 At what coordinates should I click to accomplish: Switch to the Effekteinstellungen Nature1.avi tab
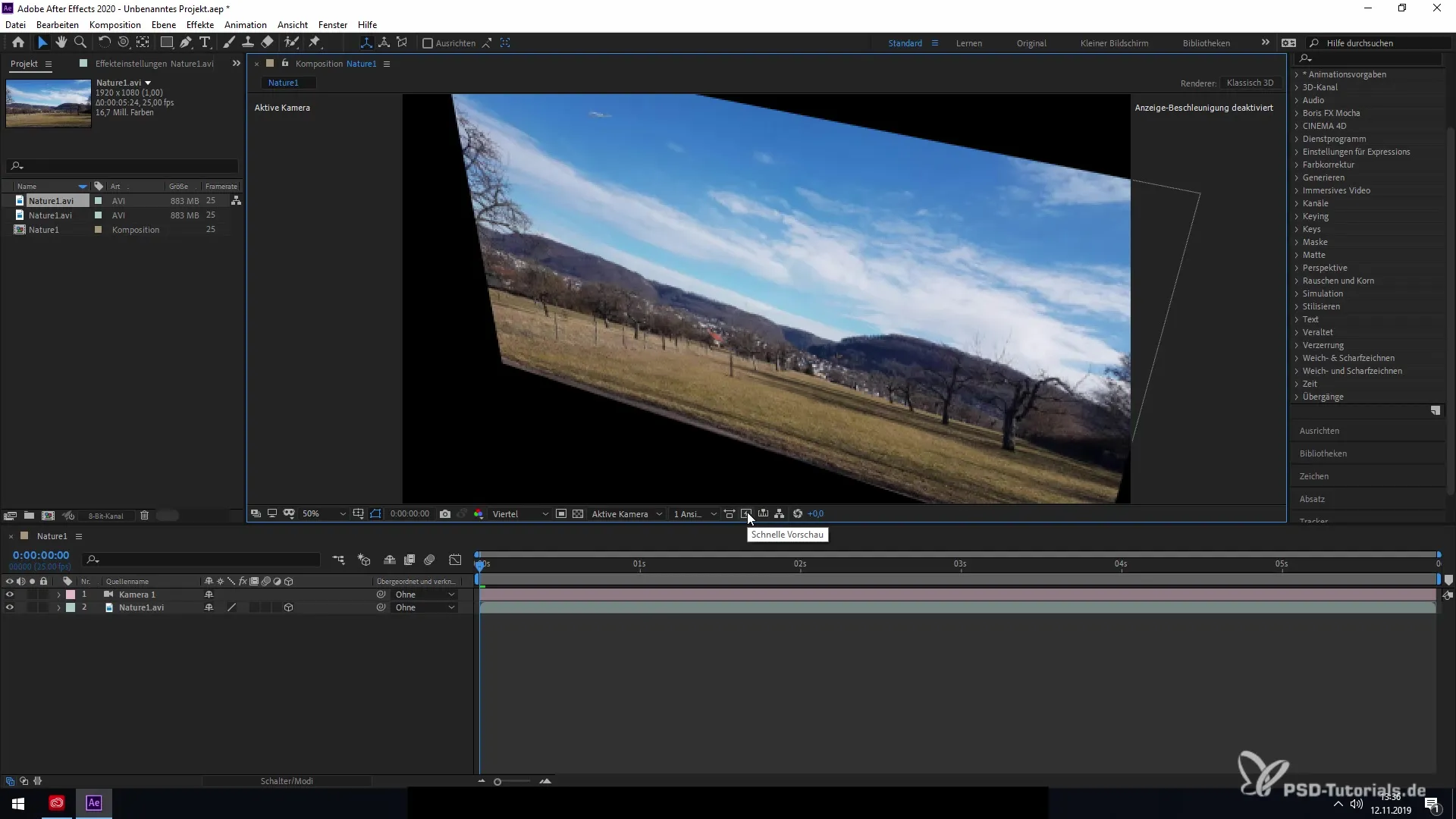coord(154,64)
